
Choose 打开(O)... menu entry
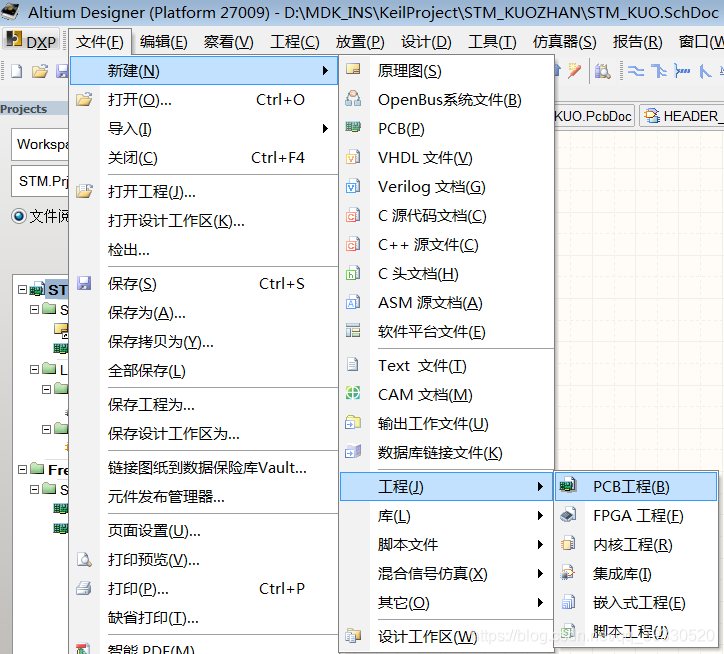pyautogui.click(x=204, y=100)
